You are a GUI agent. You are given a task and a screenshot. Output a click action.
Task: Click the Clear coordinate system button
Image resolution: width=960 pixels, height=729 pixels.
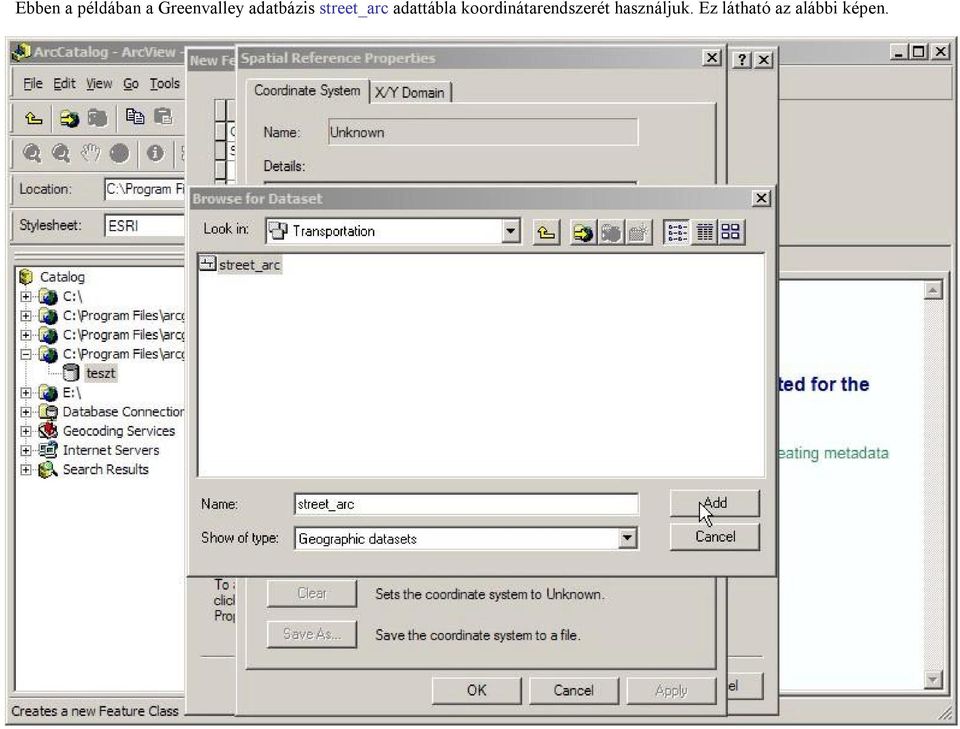pyautogui.click(x=312, y=593)
